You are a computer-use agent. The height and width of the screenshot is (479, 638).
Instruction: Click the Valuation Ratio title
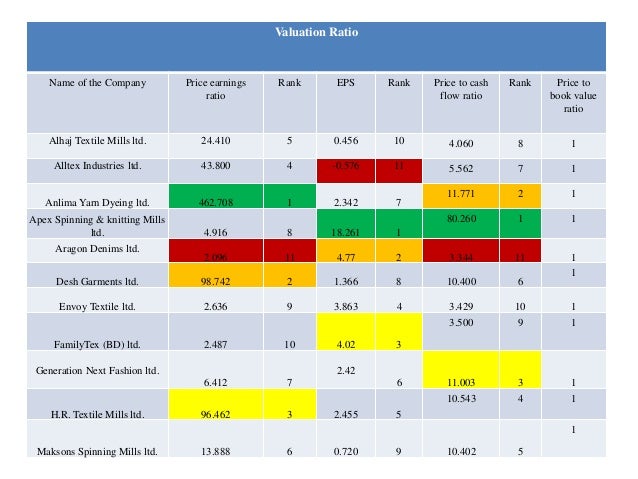pyautogui.click(x=317, y=32)
